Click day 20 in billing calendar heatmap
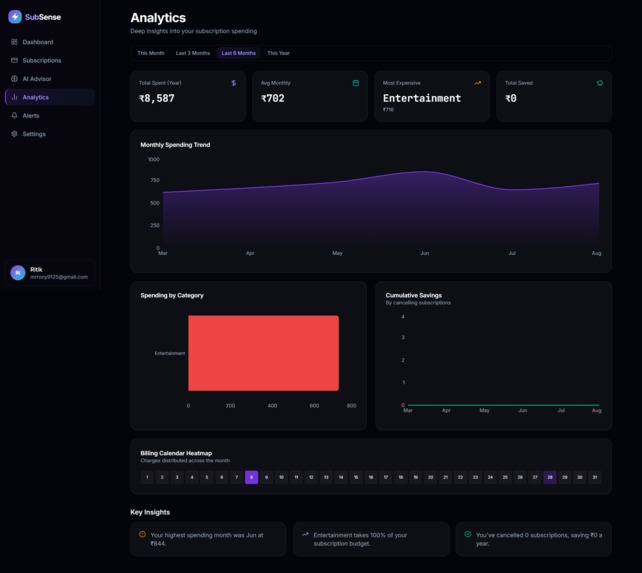Viewport: 642px width, 573px height. click(430, 477)
